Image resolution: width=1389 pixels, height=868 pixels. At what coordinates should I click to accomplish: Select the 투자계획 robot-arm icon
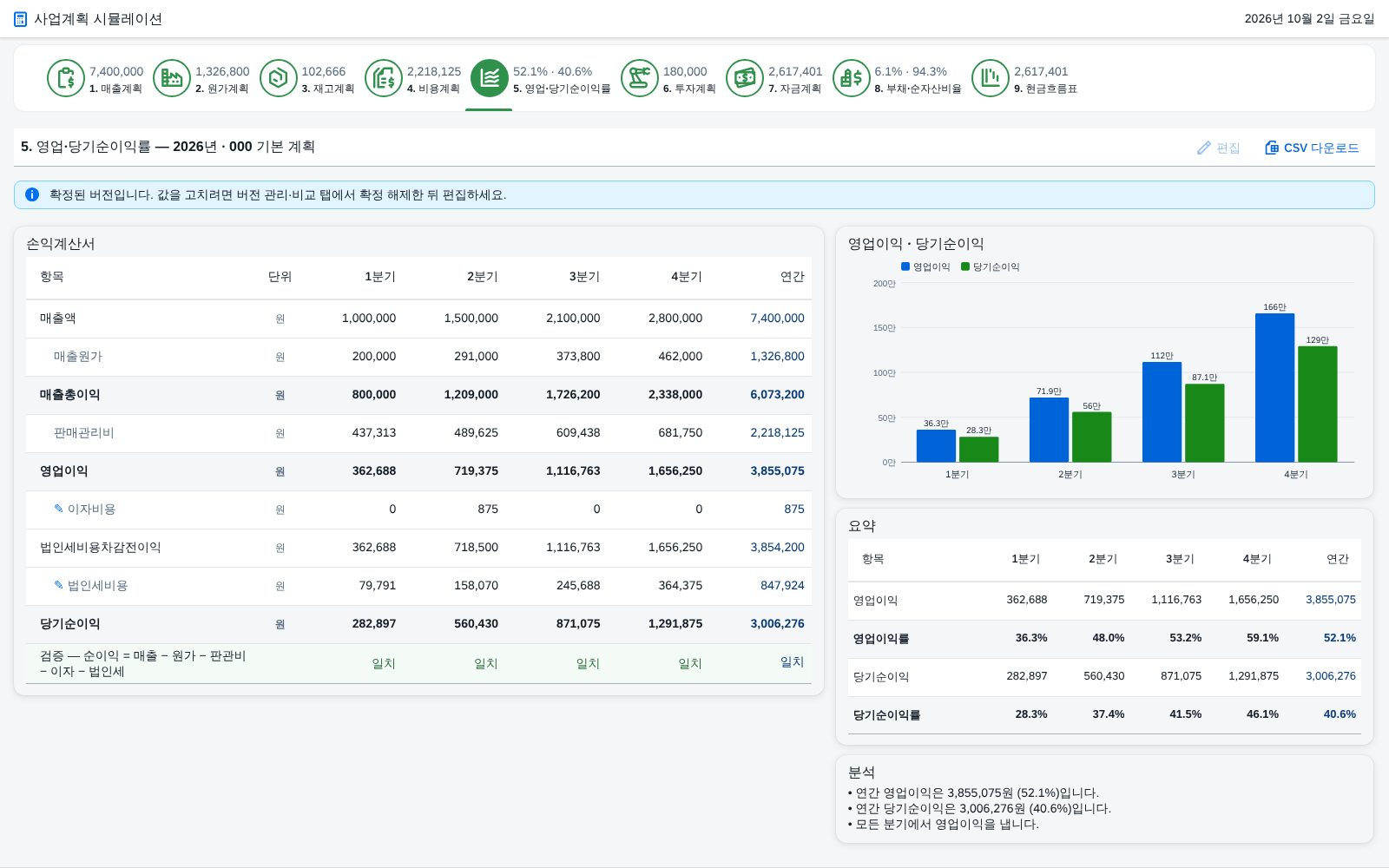(640, 78)
